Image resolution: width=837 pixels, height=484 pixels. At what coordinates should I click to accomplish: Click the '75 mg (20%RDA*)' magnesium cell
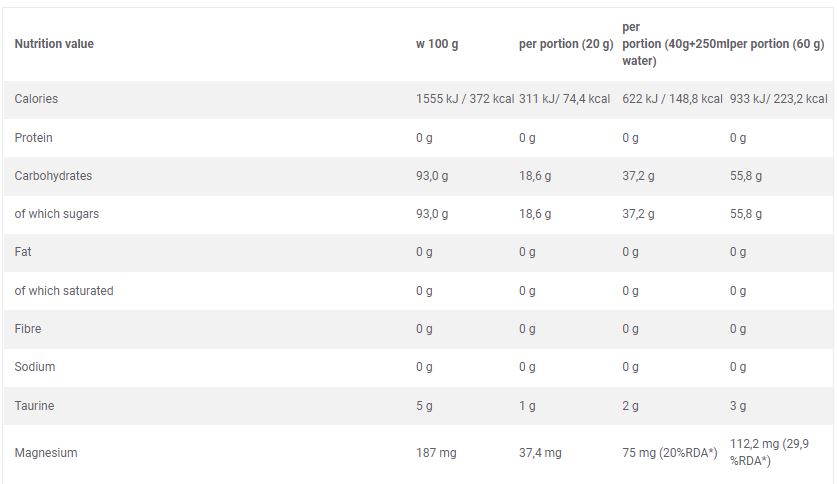click(670, 453)
